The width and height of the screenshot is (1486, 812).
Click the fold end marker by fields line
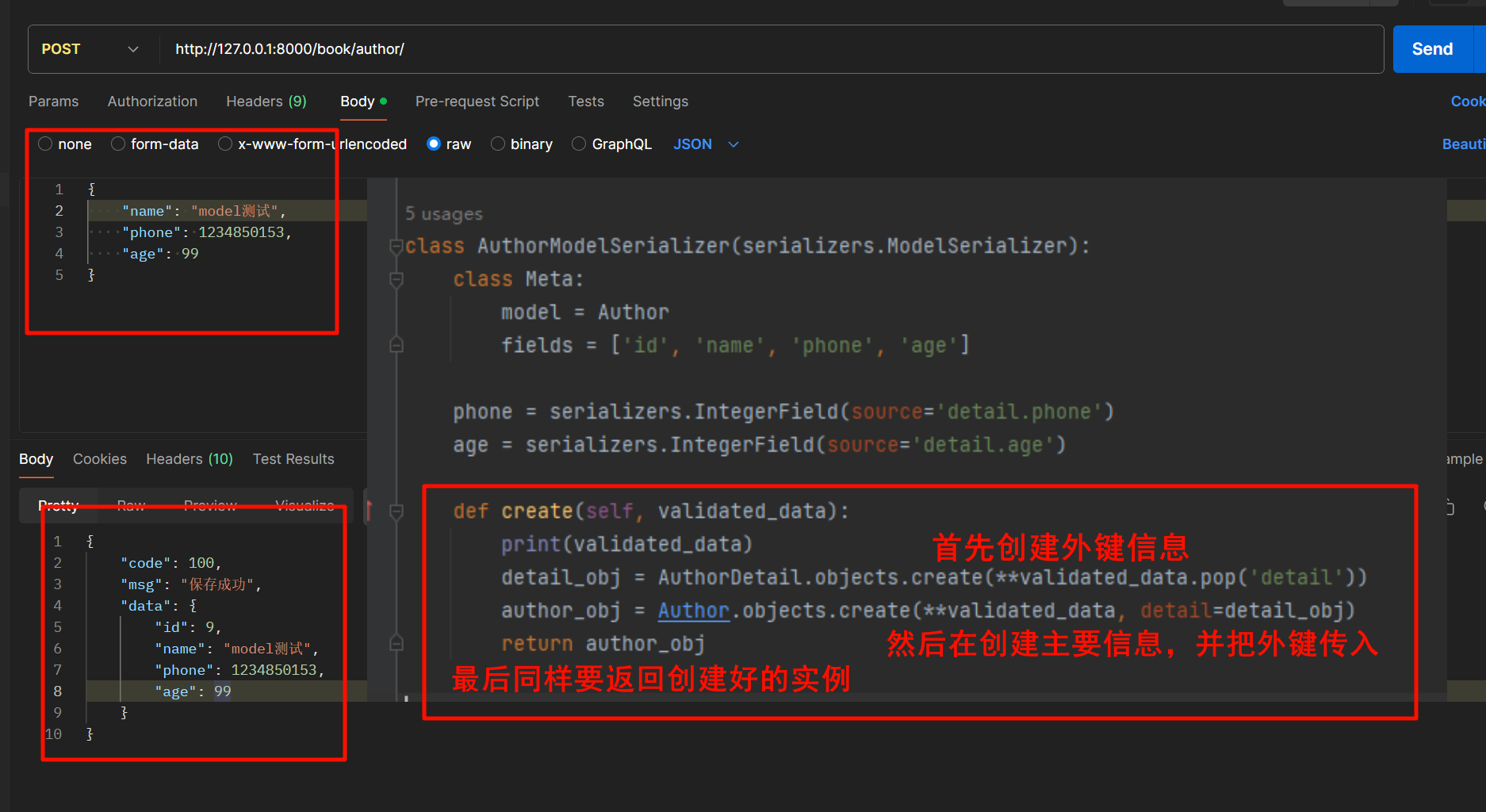[396, 345]
